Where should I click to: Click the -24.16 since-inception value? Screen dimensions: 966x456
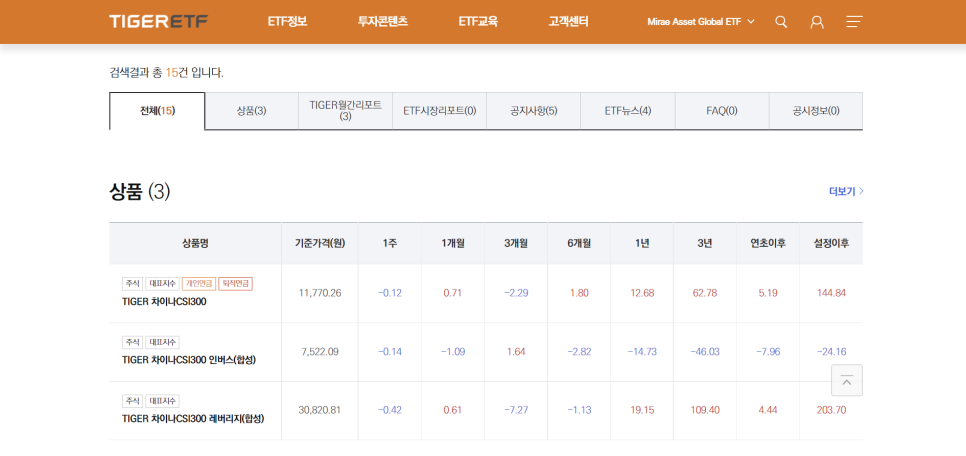[x=831, y=352]
